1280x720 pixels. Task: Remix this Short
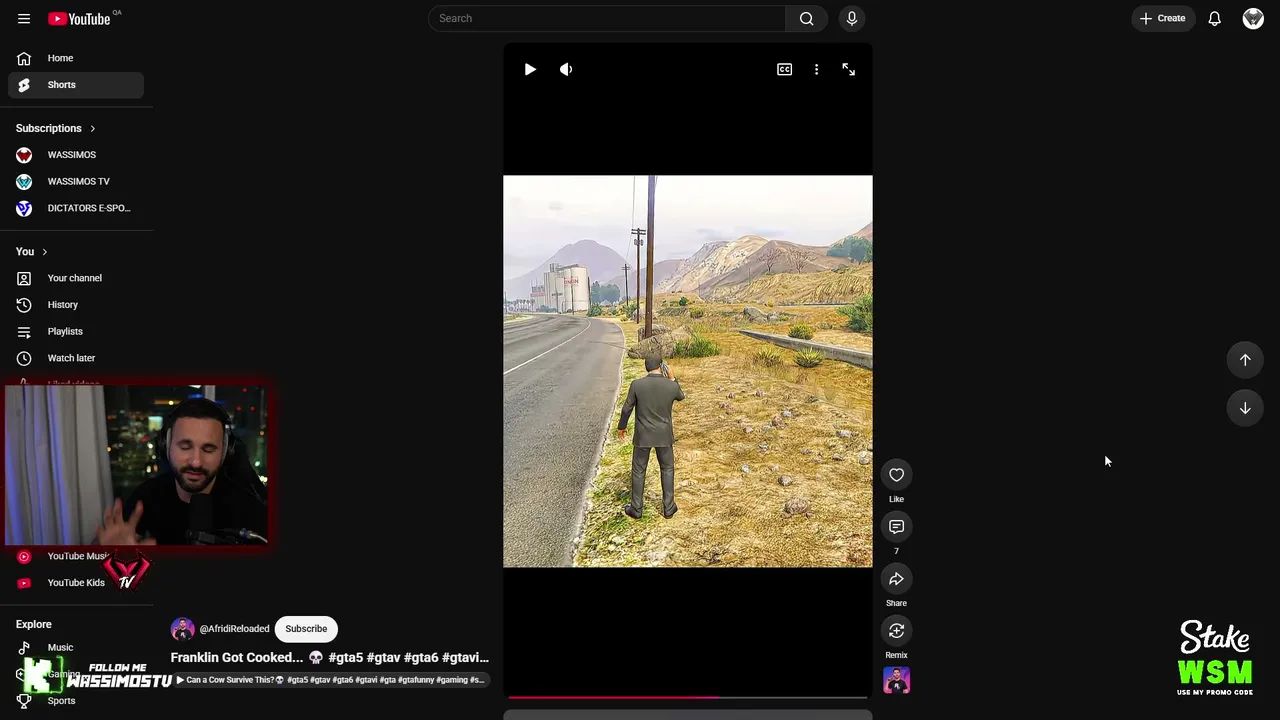point(896,631)
